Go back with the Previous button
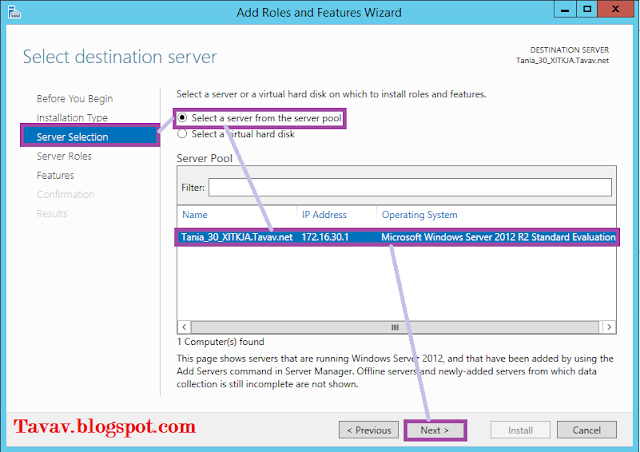Image resolution: width=640 pixels, height=452 pixels. pyautogui.click(x=369, y=430)
